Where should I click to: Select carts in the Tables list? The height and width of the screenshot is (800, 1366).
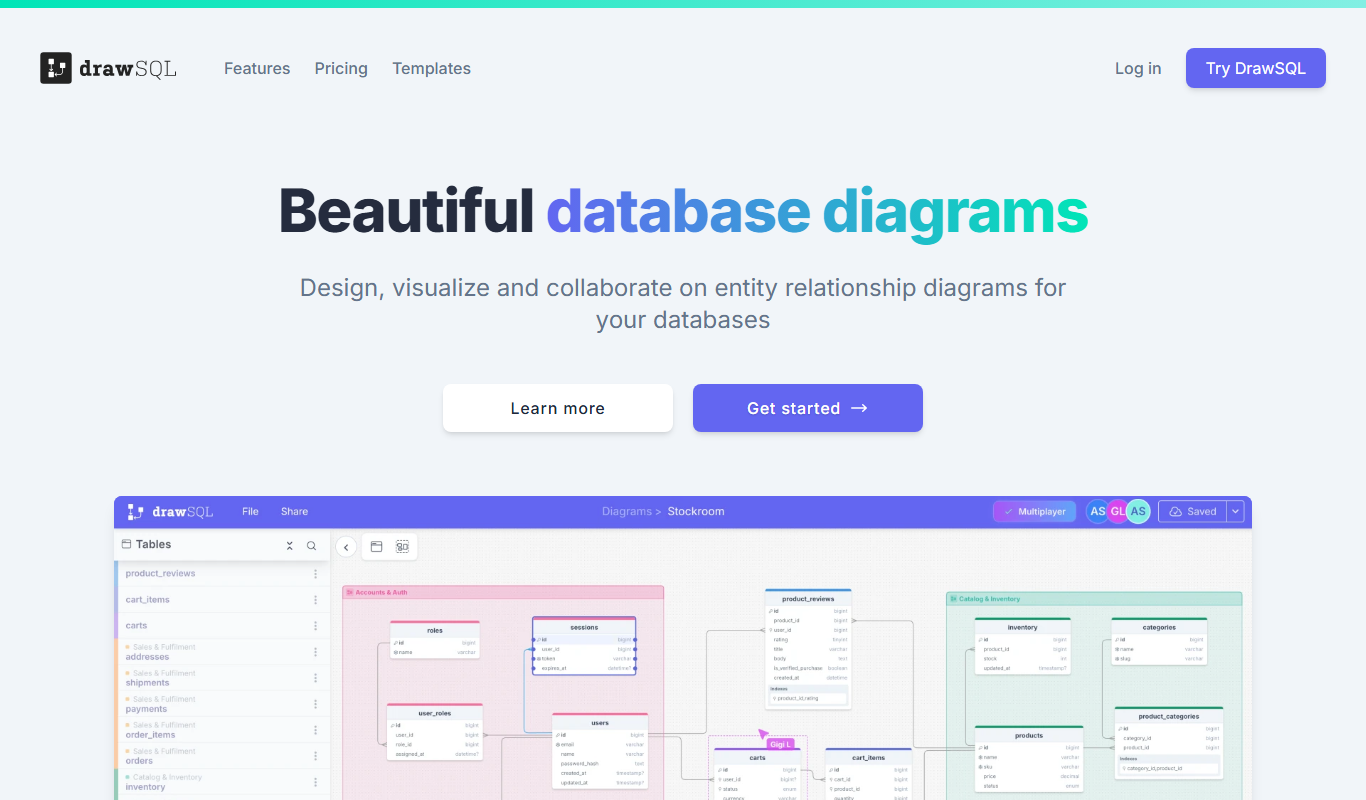(x=136, y=626)
